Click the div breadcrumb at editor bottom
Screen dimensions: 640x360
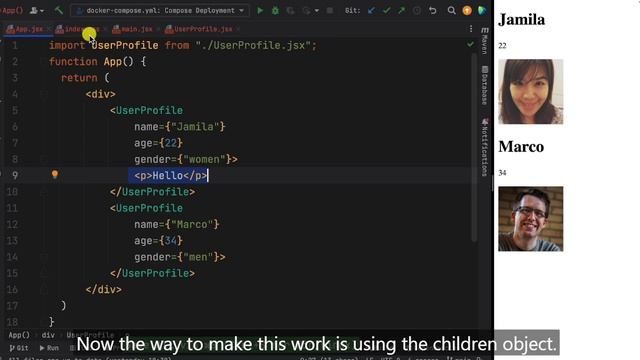[x=48, y=335]
